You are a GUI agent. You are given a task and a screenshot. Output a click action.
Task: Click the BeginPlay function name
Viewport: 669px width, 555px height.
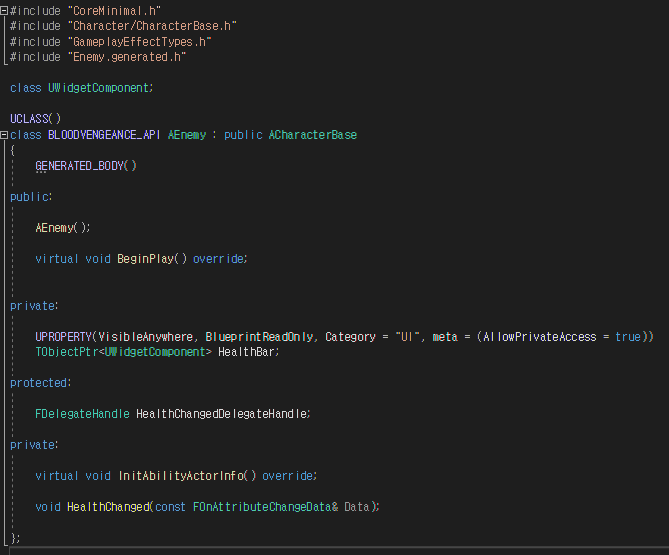pyautogui.click(x=145, y=259)
